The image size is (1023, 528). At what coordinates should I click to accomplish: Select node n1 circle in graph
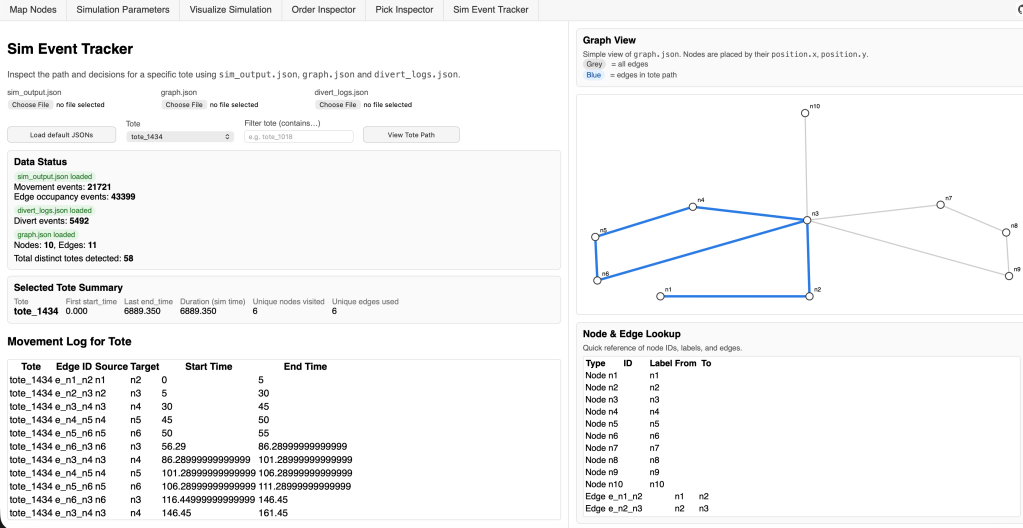point(660,296)
